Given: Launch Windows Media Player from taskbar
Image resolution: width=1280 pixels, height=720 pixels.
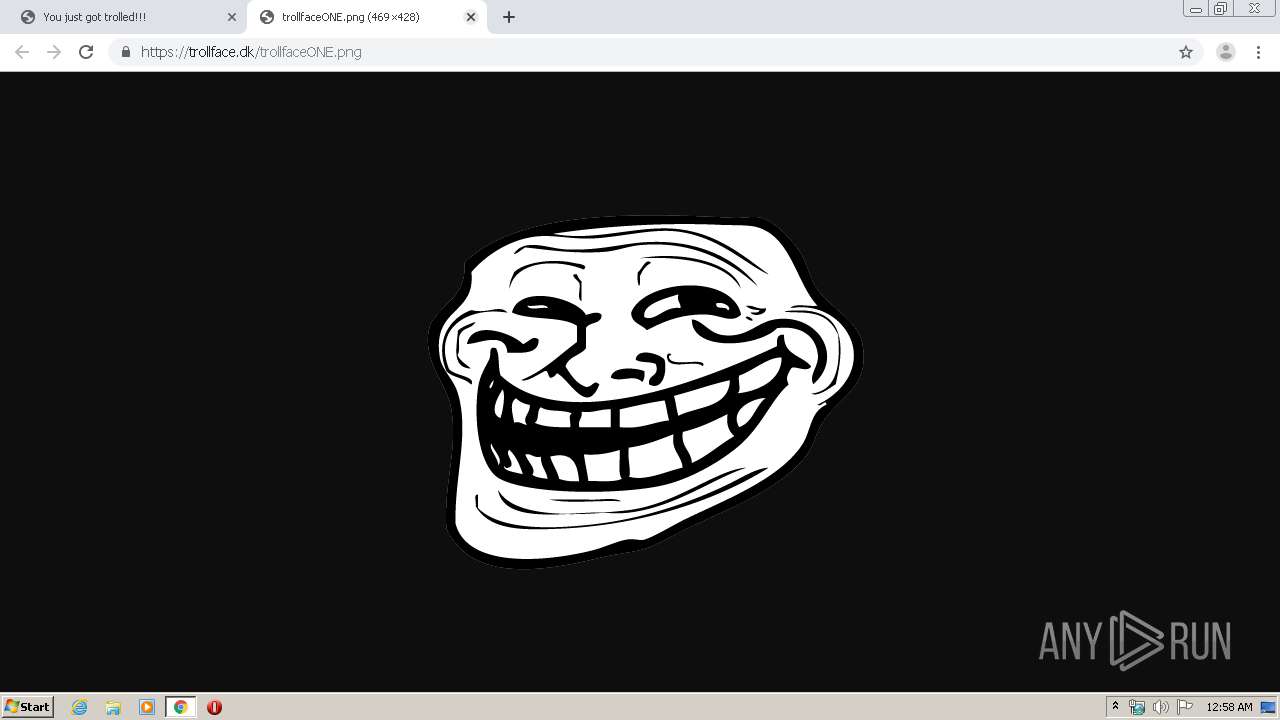Looking at the screenshot, I should click(x=147, y=707).
